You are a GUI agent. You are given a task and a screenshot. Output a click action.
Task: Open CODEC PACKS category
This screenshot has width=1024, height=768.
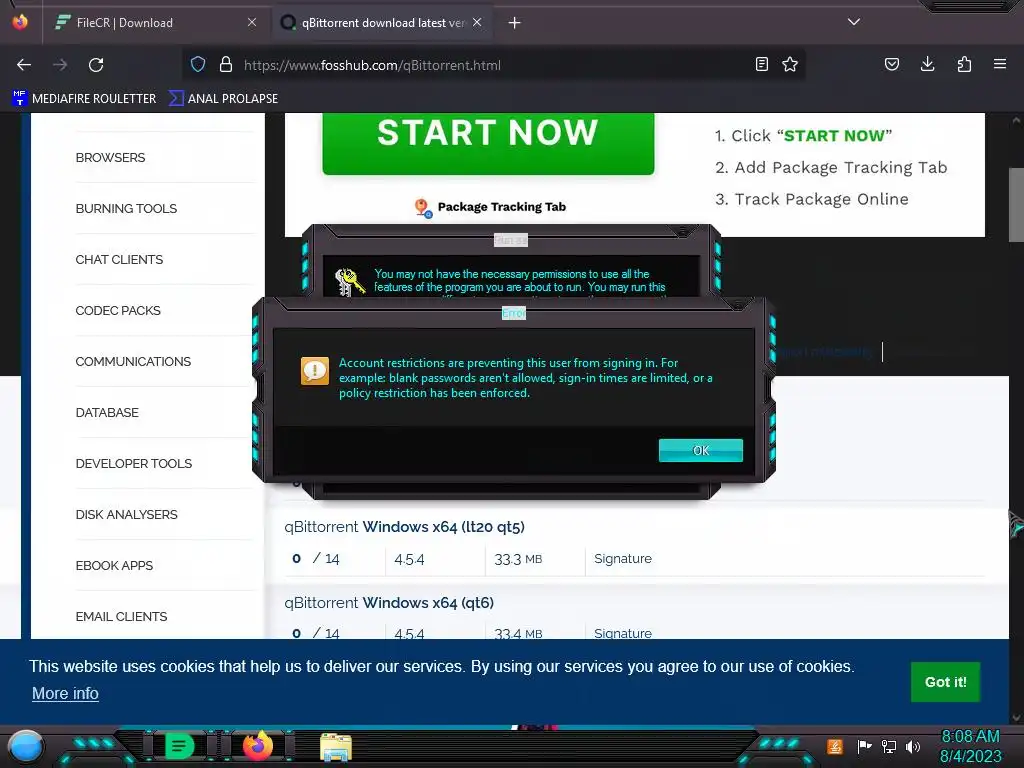coord(118,310)
